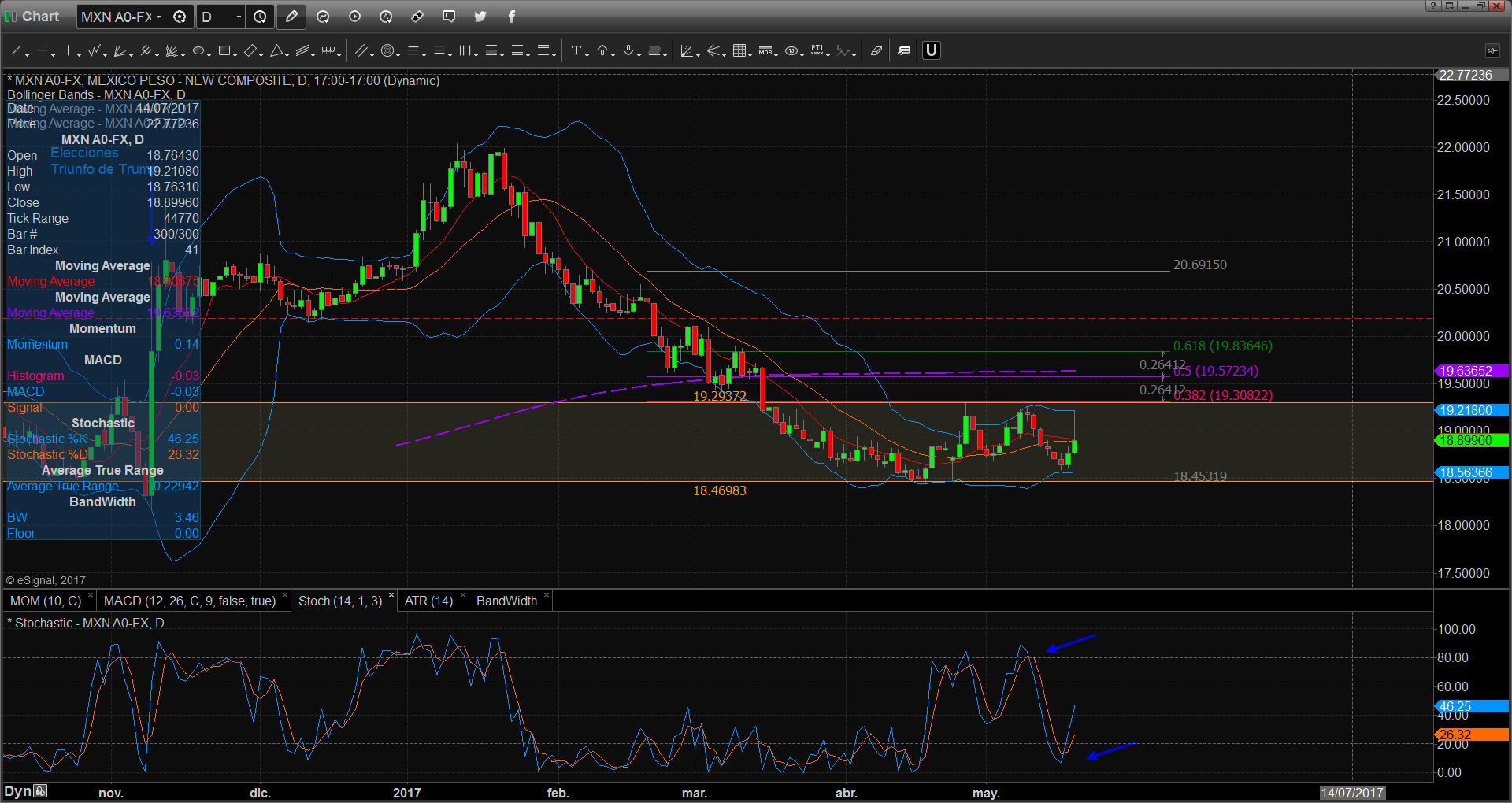
Task: Open the studies chart icon
Action: point(323,17)
